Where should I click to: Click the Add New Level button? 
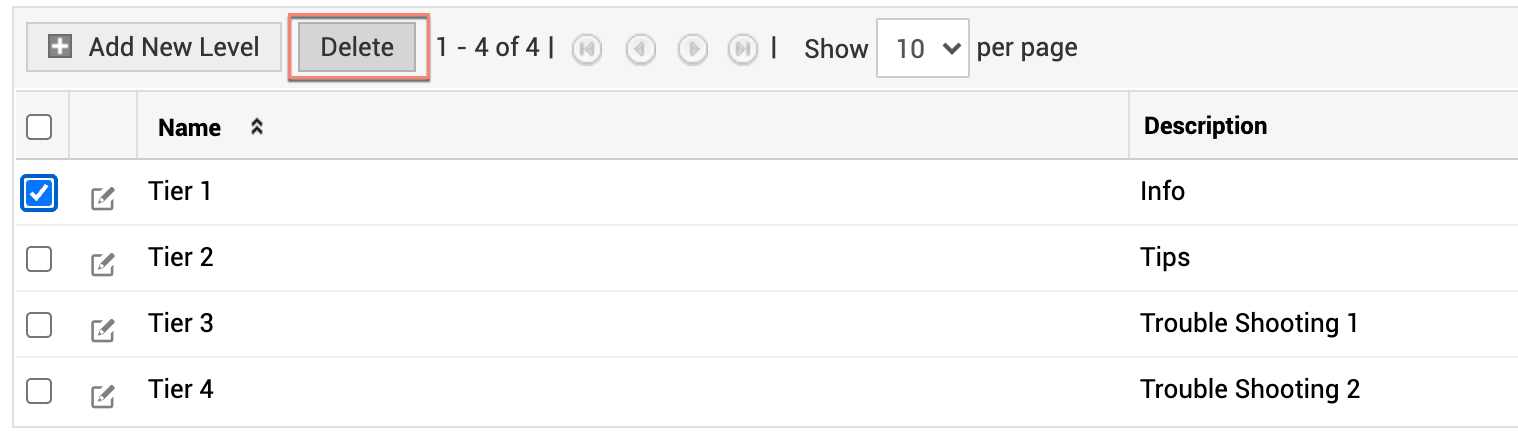[x=154, y=47]
